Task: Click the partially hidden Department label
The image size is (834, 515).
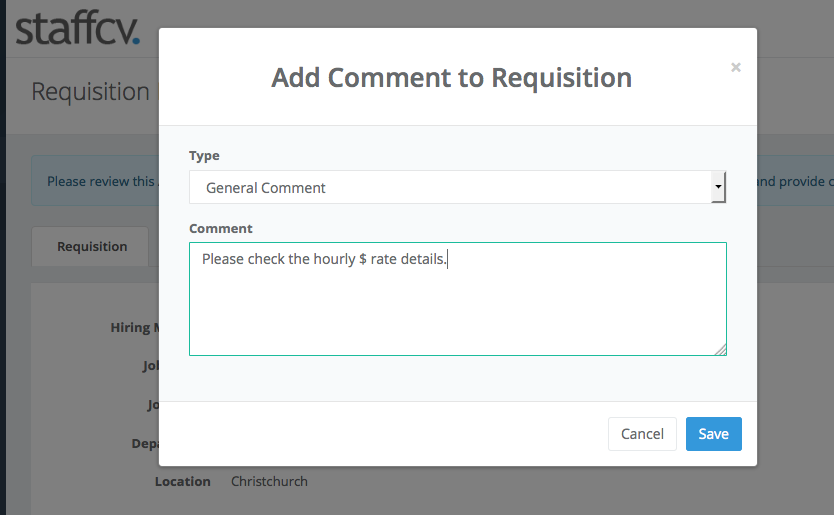Action: tap(145, 444)
